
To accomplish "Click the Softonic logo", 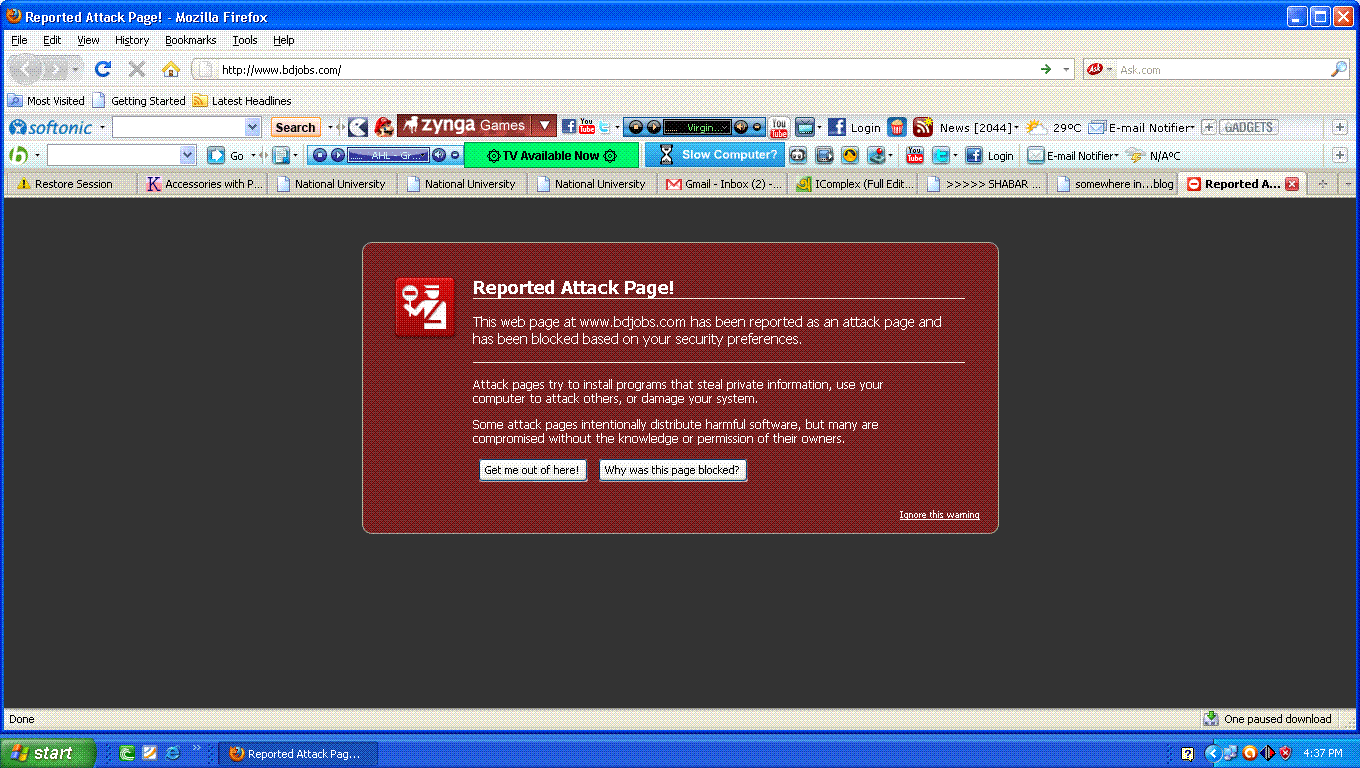I will pyautogui.click(x=50, y=127).
